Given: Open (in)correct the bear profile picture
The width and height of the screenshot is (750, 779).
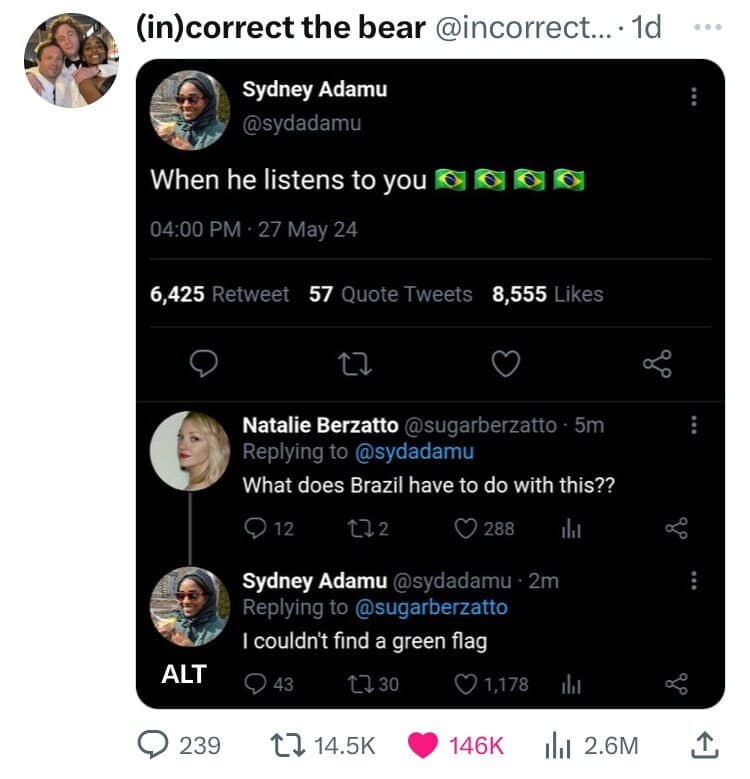Looking at the screenshot, I should coord(71,60).
